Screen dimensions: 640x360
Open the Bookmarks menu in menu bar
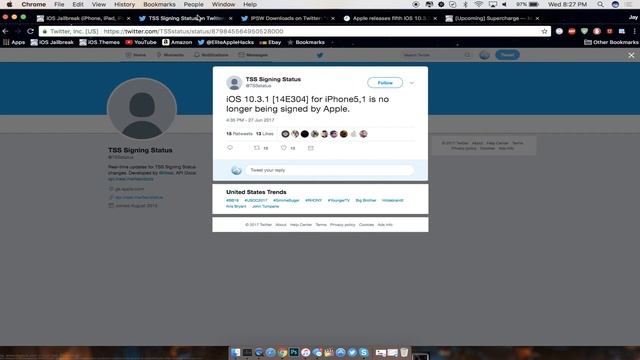pos(159,4)
